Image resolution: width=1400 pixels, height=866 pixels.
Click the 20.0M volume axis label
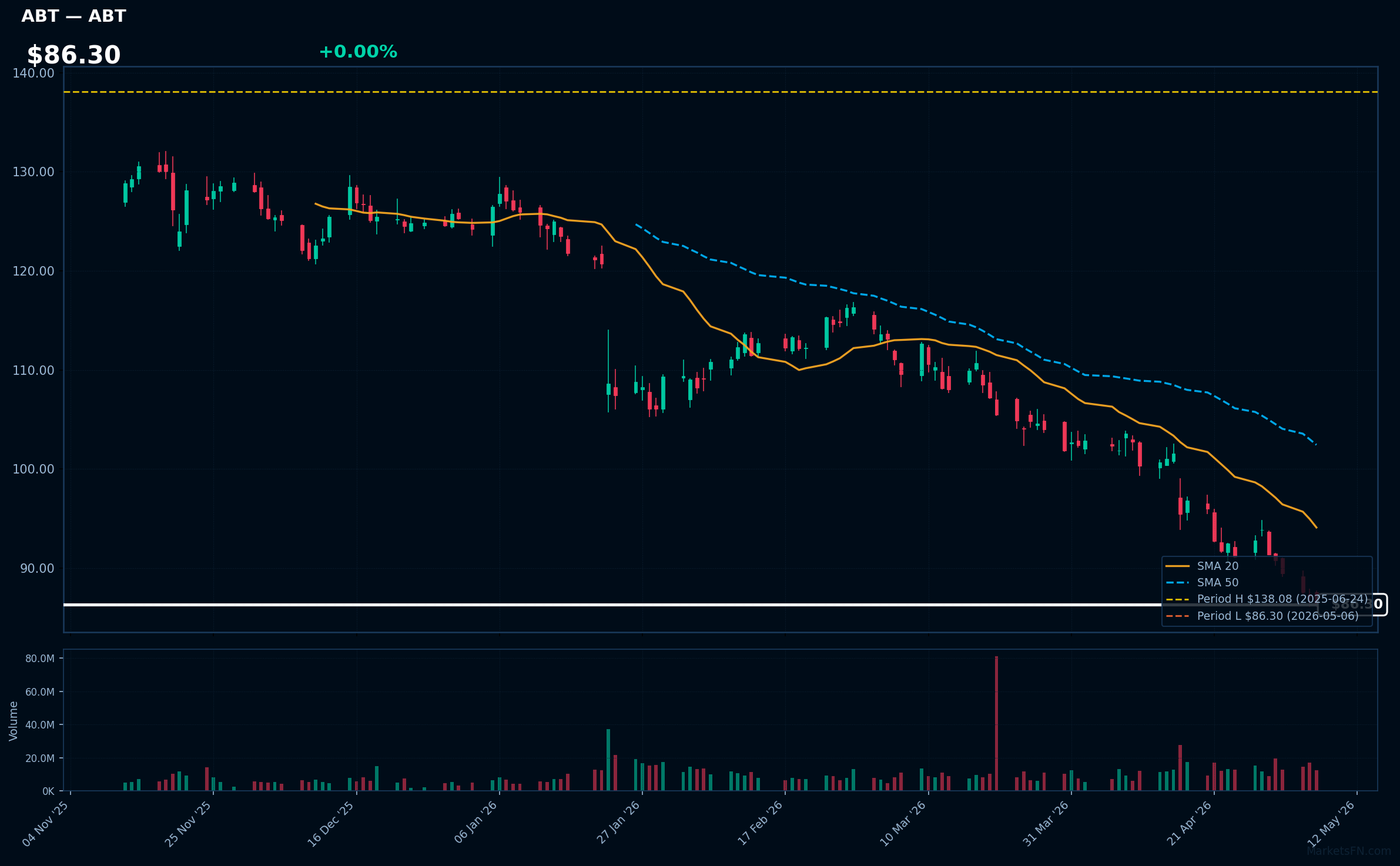[40, 758]
